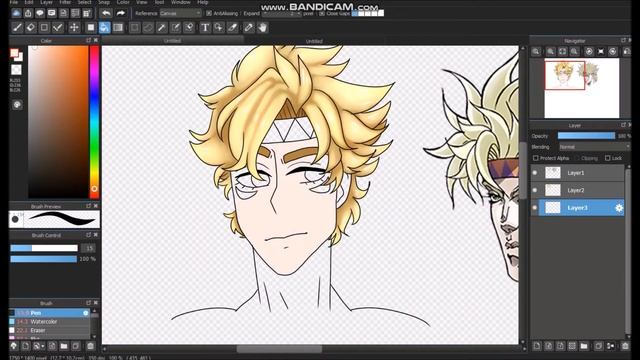This screenshot has height=360, width=640.
Task: Open the Window menu
Action: 181,2
